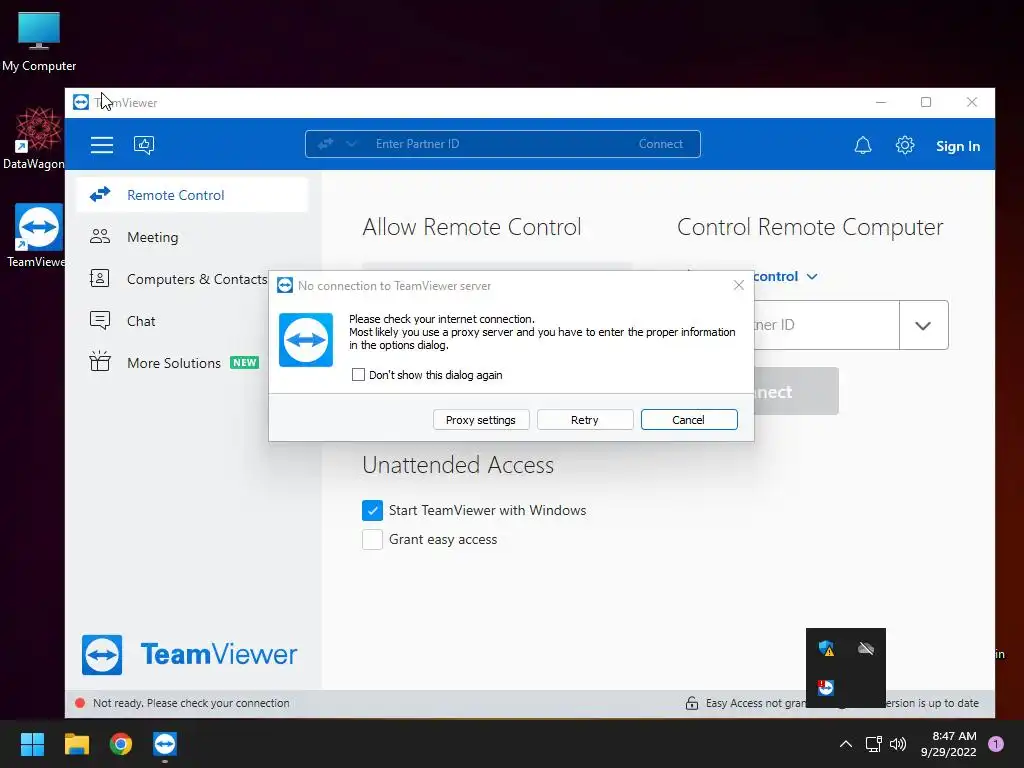Click Retry in connection dialog
The width and height of the screenshot is (1024, 768).
click(584, 420)
